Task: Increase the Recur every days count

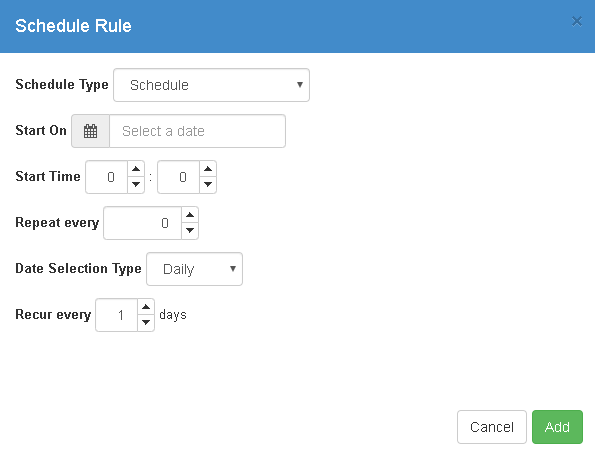Action: point(146,307)
